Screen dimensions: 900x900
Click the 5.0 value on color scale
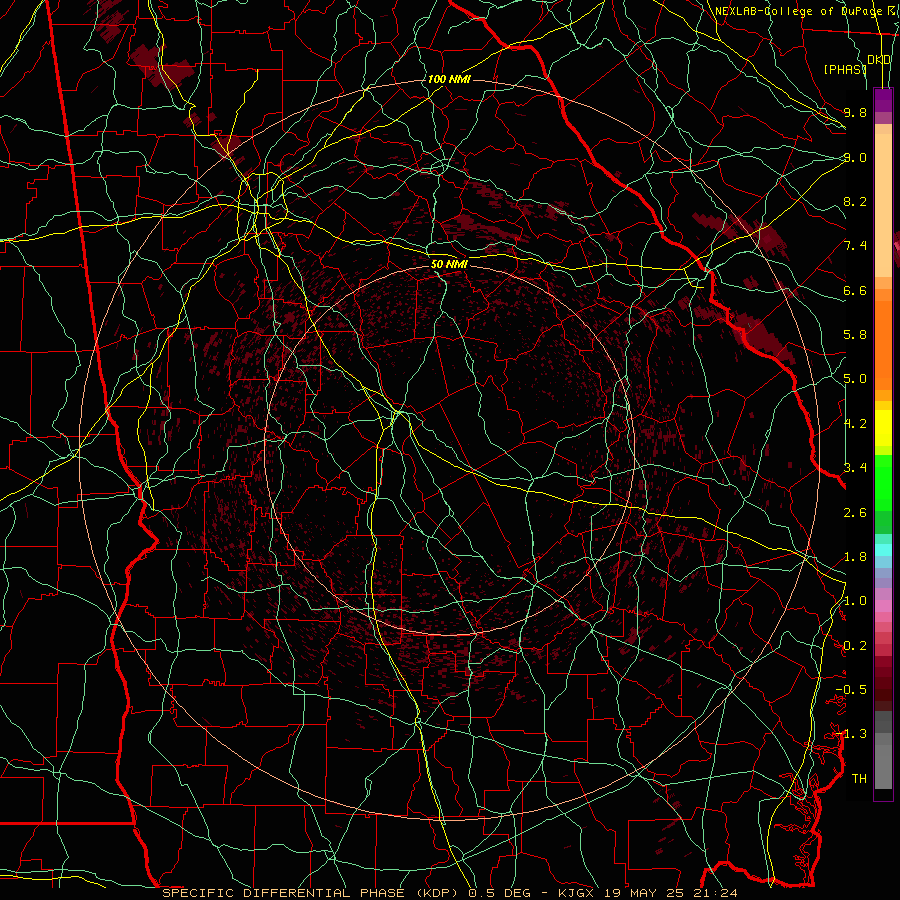(x=855, y=379)
